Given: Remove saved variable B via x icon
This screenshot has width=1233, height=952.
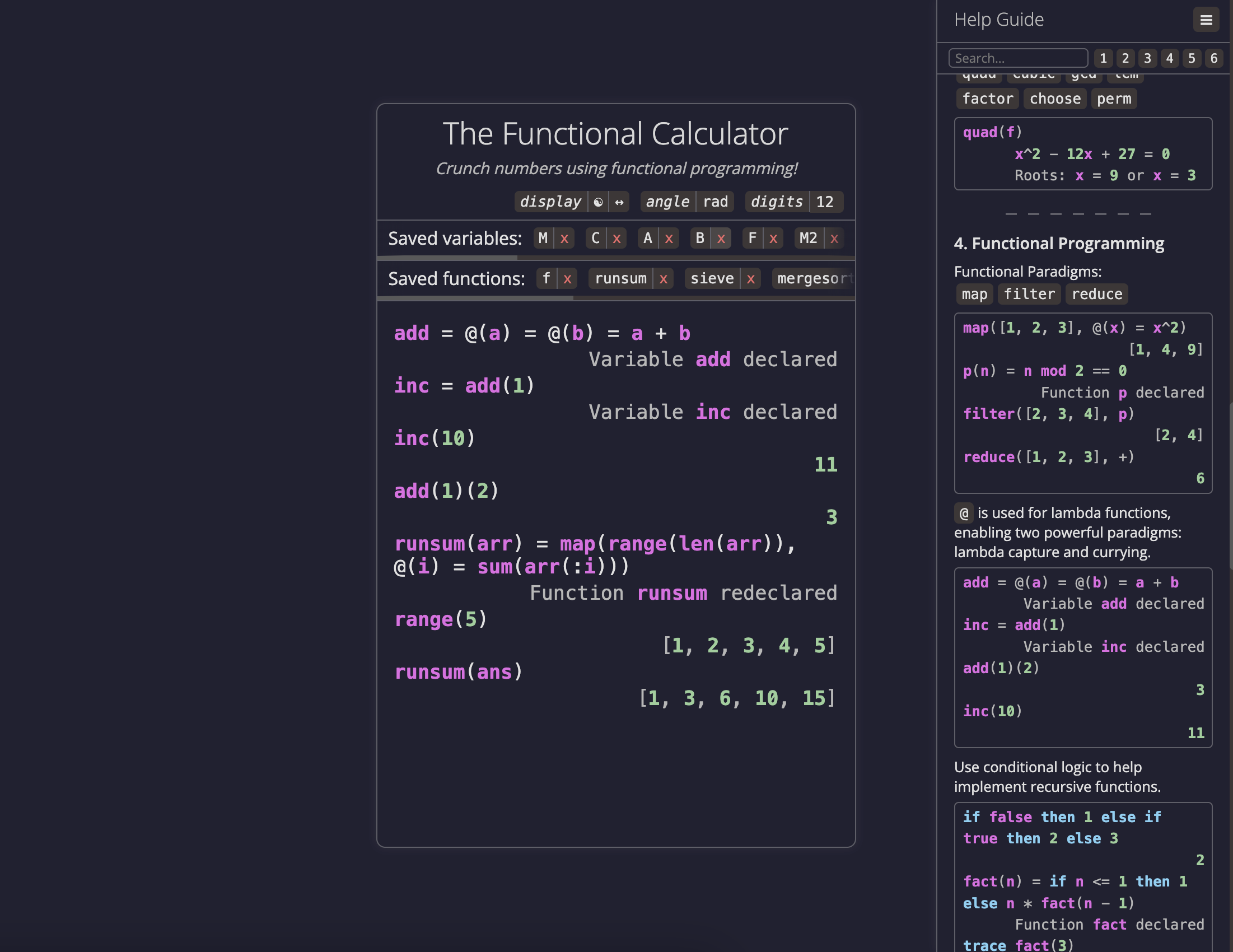Looking at the screenshot, I should point(721,239).
